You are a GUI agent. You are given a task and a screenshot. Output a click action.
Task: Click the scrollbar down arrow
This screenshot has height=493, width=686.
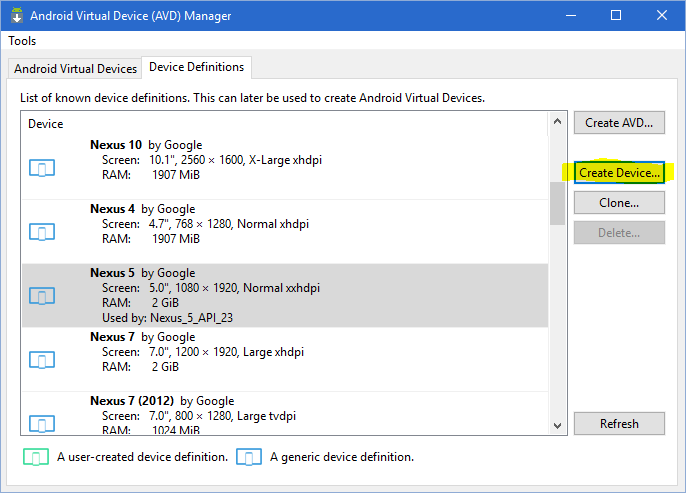tap(558, 425)
